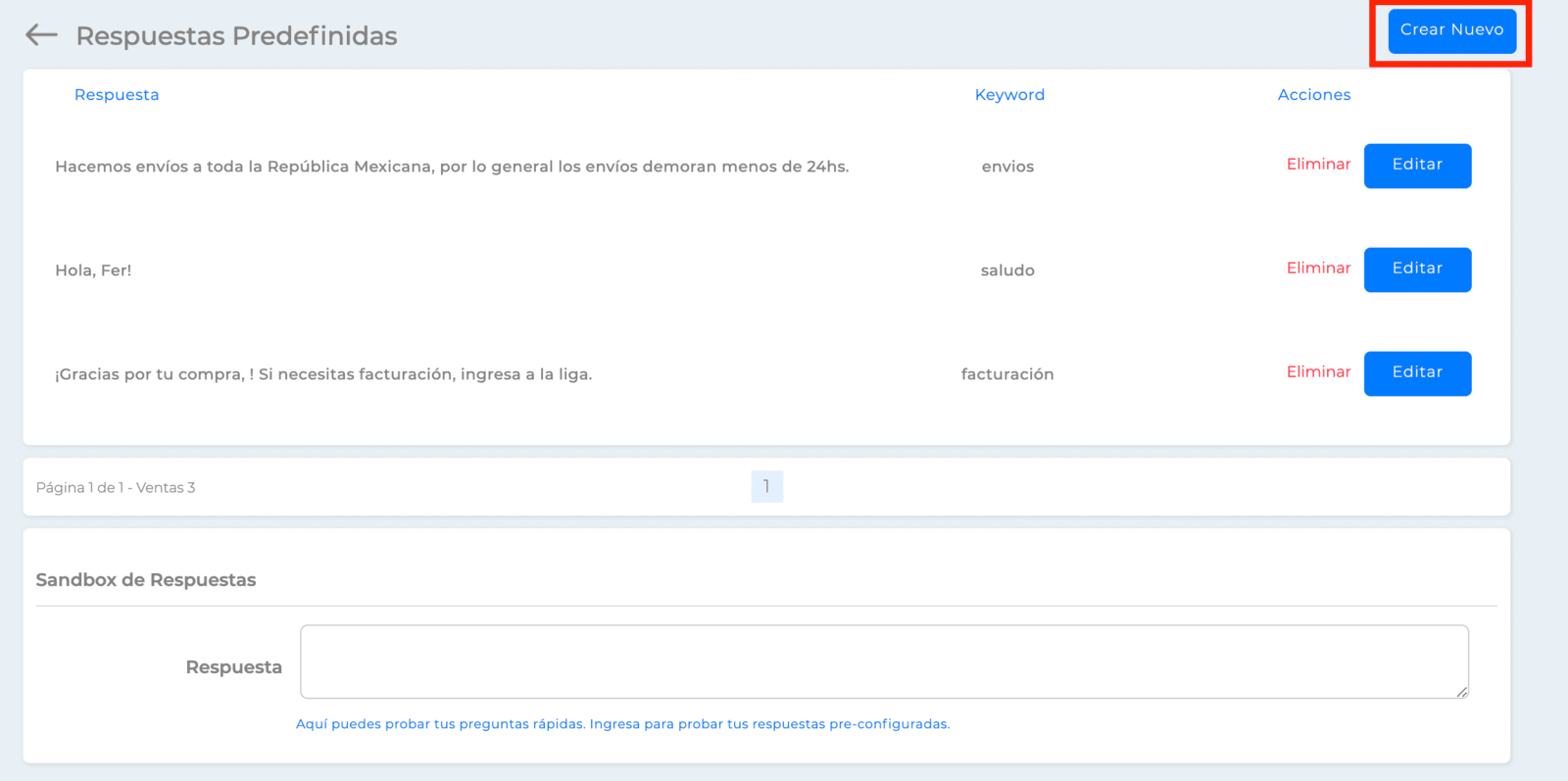1568x781 pixels.
Task: Grab the resize handle of the Respuesta text area
Action: pyautogui.click(x=1461, y=692)
